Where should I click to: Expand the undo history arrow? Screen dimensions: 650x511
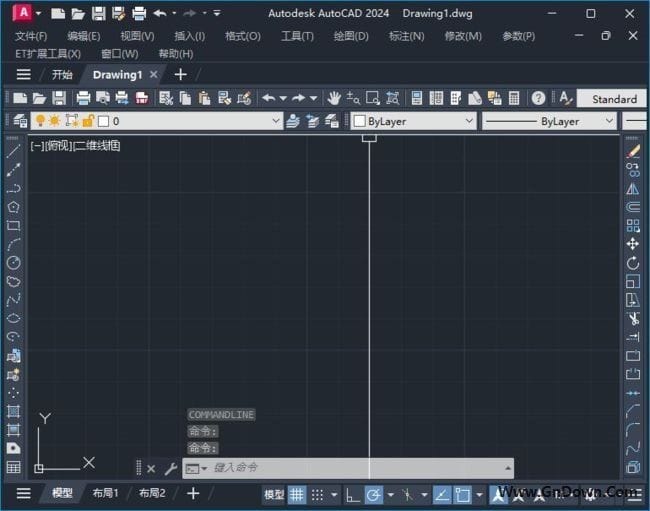283,99
